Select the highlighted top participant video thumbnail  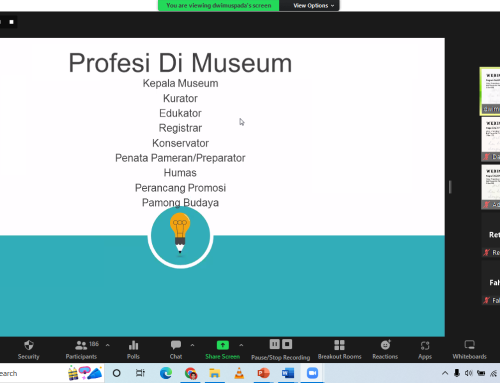pos(490,91)
